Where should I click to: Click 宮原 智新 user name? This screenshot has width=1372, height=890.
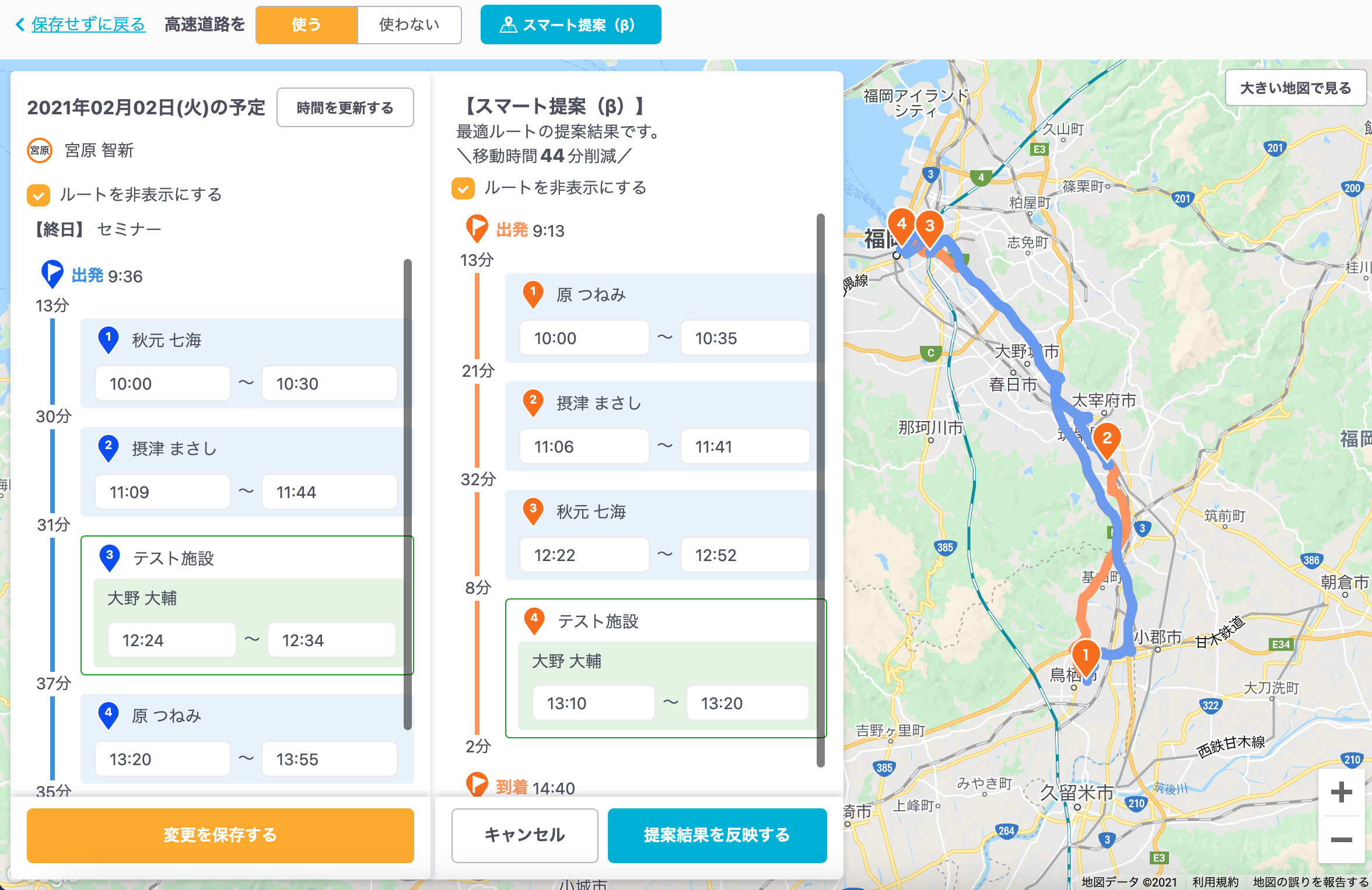pyautogui.click(x=99, y=150)
